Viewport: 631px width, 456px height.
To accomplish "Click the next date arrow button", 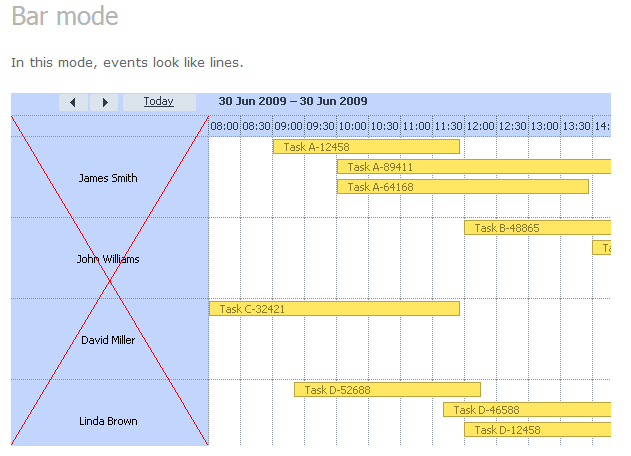I will tap(104, 102).
